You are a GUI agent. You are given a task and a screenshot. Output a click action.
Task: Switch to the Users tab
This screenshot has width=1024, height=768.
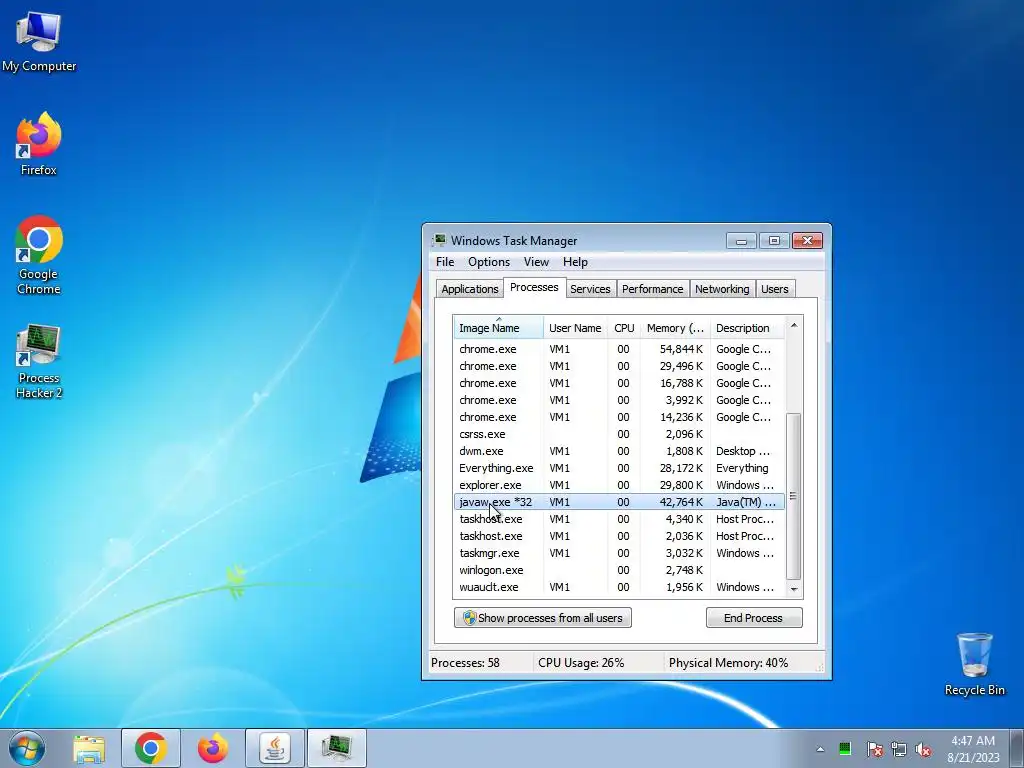pyautogui.click(x=775, y=289)
